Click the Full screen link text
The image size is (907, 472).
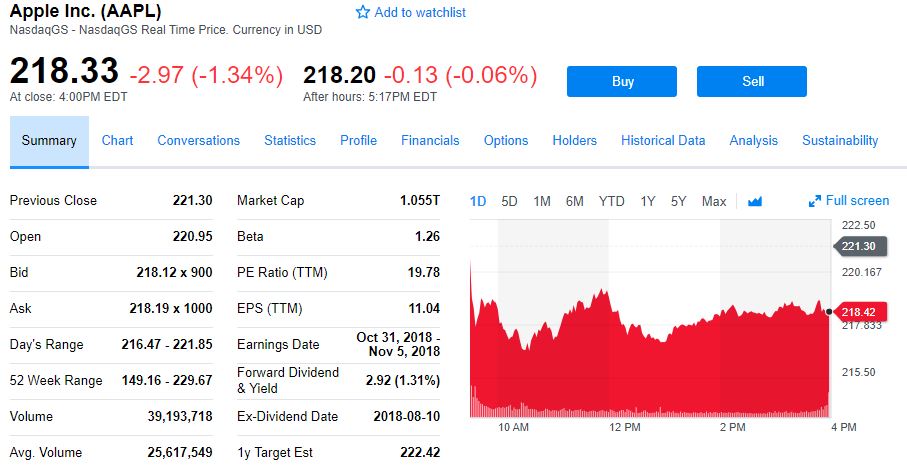[x=857, y=201]
